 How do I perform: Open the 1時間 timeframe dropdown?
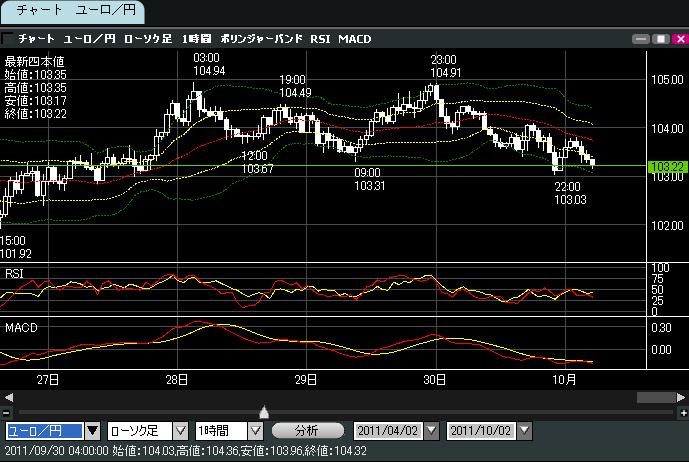tap(255, 431)
